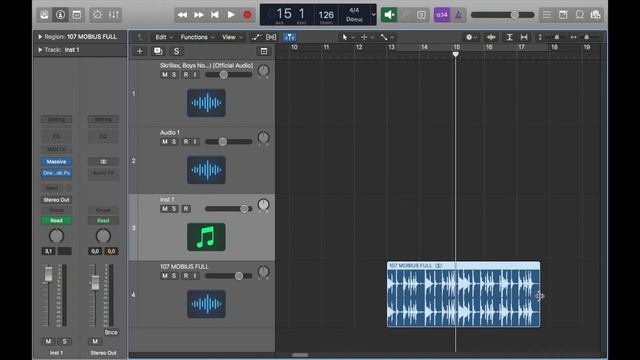Toggle the purple Count-in 1234 button
Image resolution: width=640 pixels, height=360 pixels.
point(442,15)
